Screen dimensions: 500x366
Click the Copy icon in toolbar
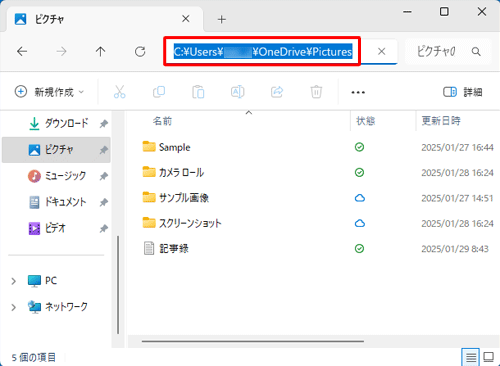coord(159,92)
